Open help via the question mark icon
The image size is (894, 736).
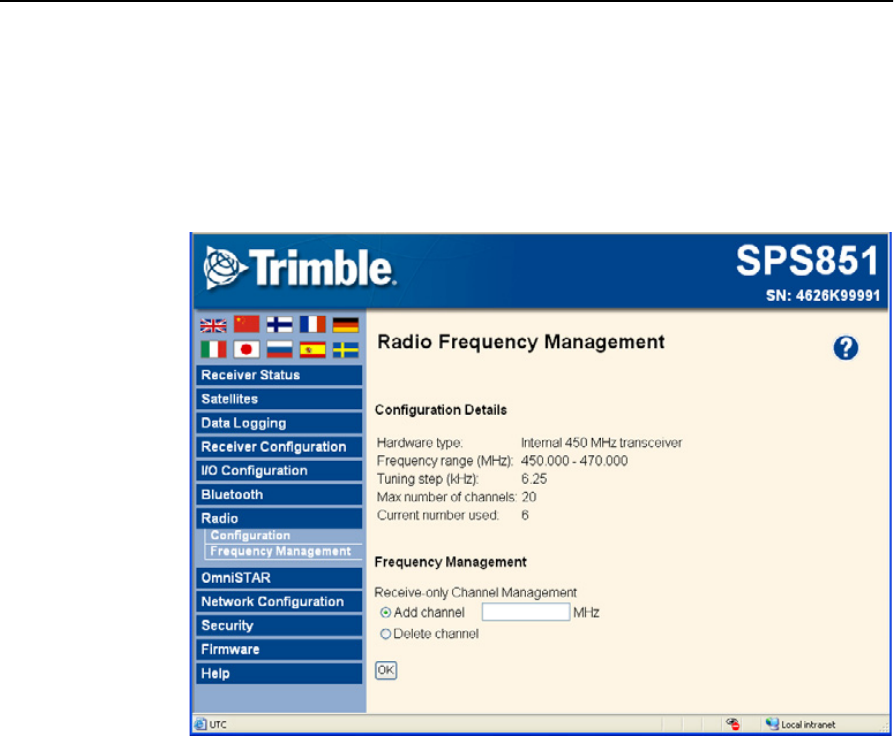[x=846, y=348]
